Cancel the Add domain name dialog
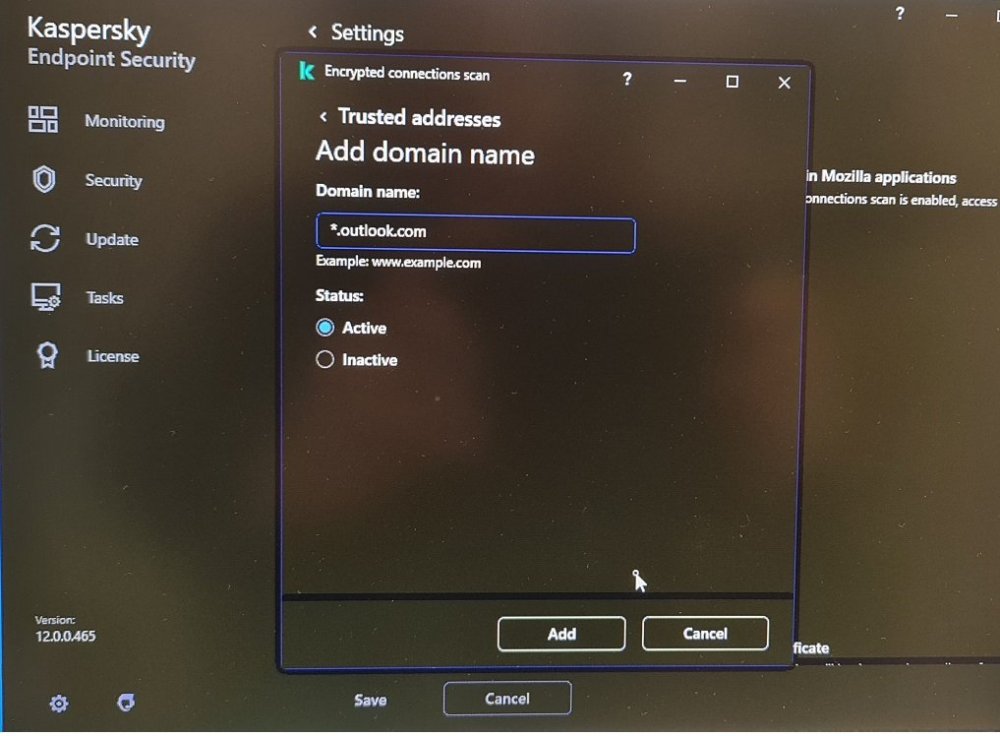The height and width of the screenshot is (736, 1000). pyautogui.click(x=705, y=633)
